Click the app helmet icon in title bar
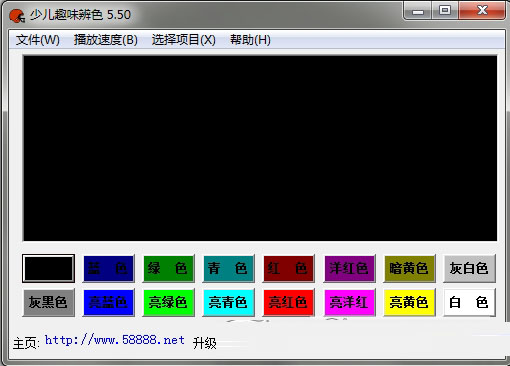 pos(17,15)
